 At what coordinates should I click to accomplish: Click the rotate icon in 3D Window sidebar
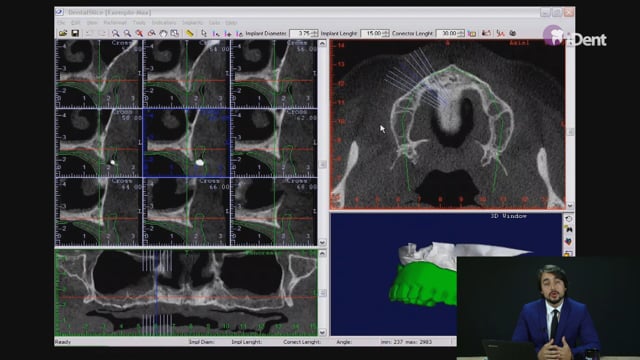569,218
